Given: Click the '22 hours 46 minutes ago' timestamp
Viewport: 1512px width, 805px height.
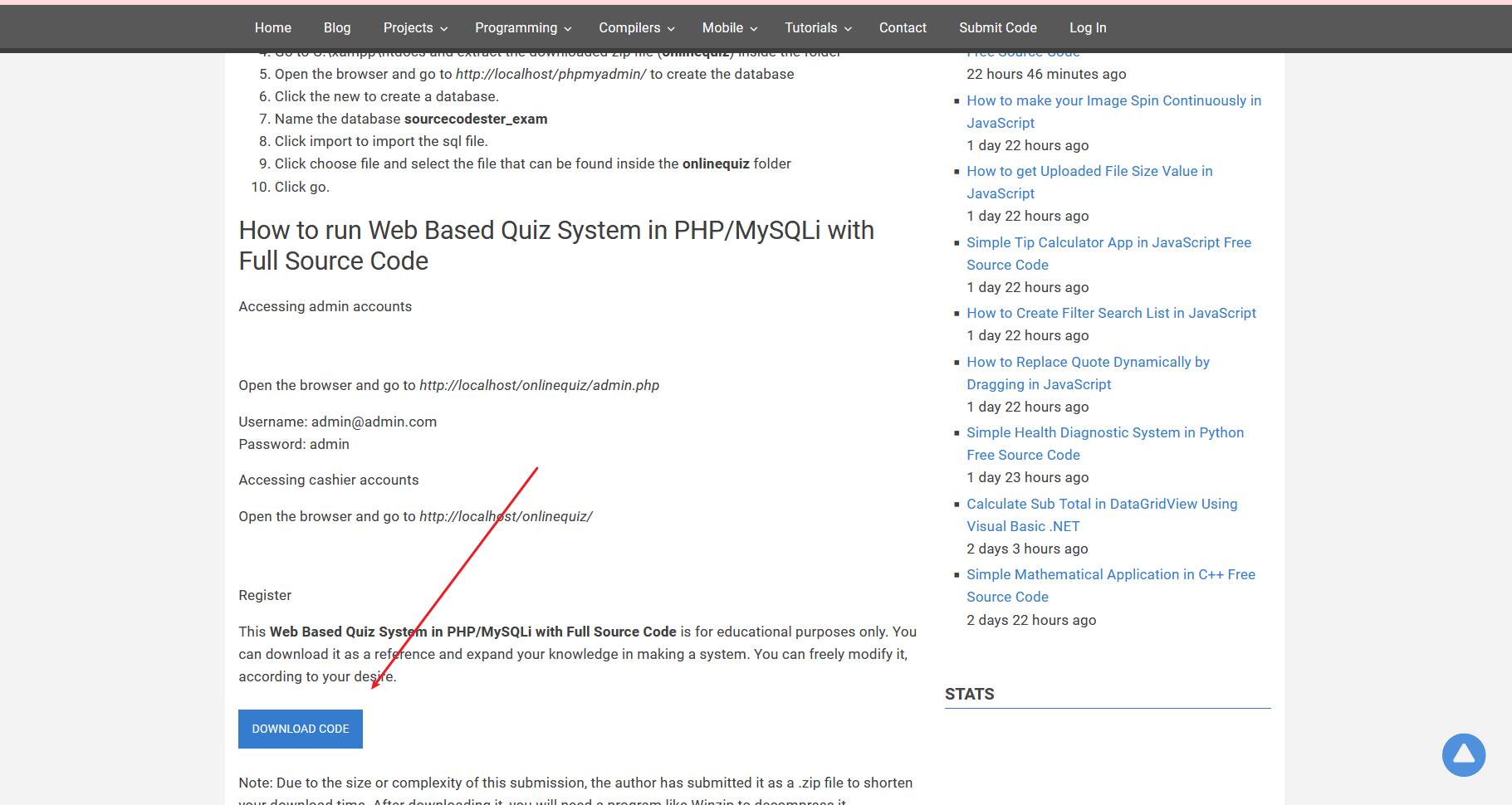Looking at the screenshot, I should (x=1046, y=74).
